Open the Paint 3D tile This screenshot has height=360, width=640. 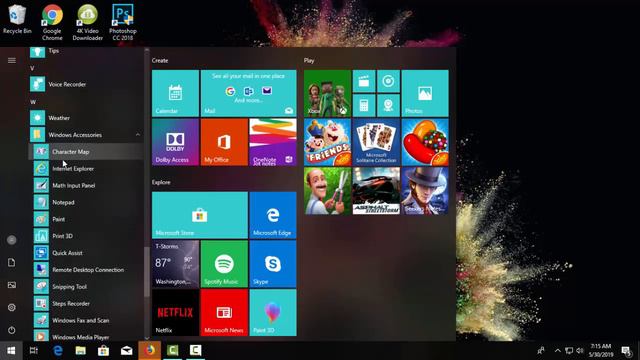[273, 312]
